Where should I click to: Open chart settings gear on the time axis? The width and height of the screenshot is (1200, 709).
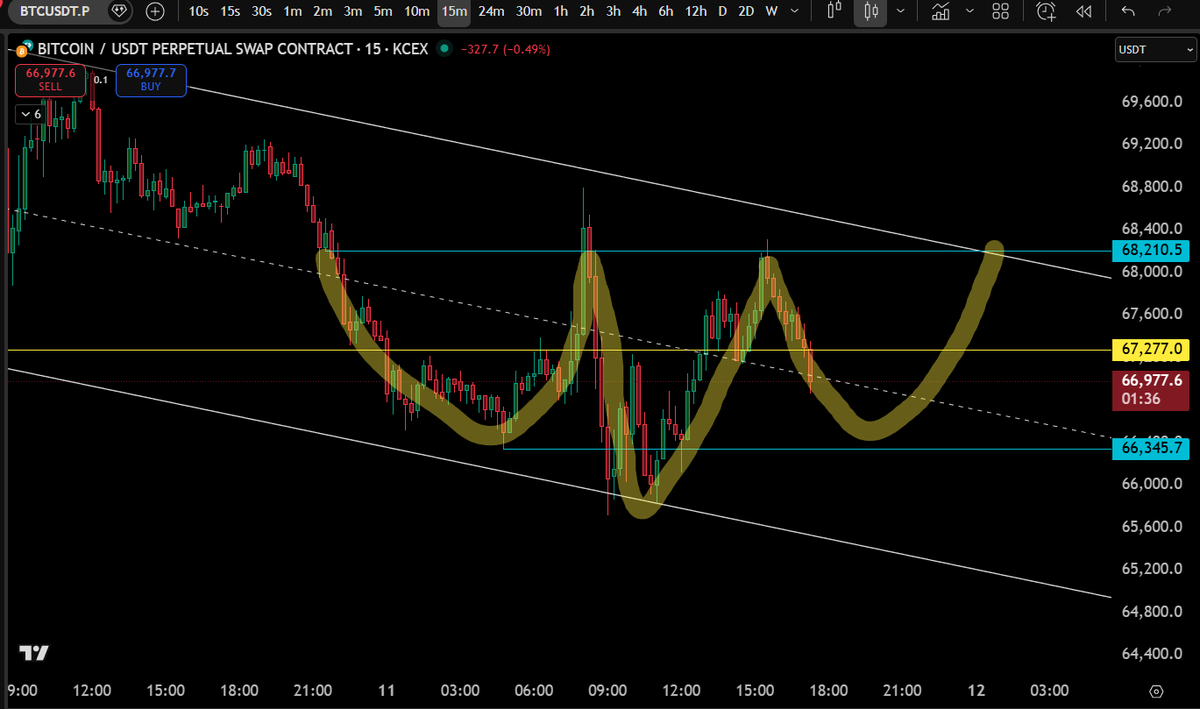click(1156, 691)
